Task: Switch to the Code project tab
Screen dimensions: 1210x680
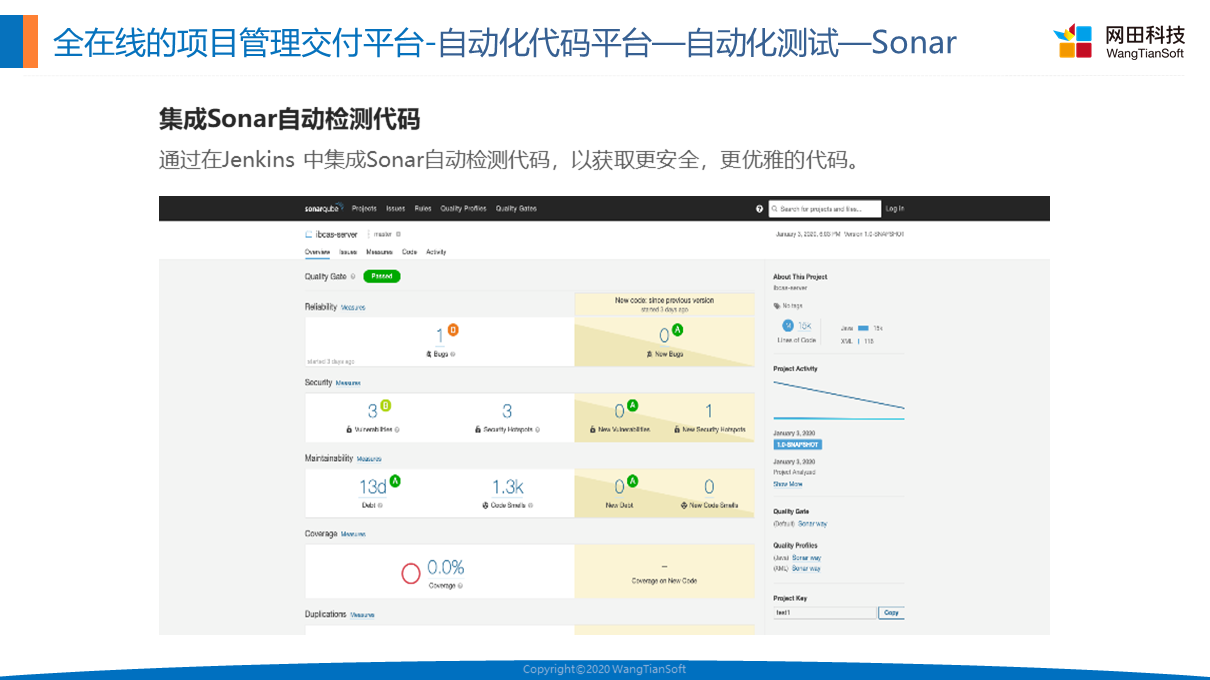Action: (409, 252)
